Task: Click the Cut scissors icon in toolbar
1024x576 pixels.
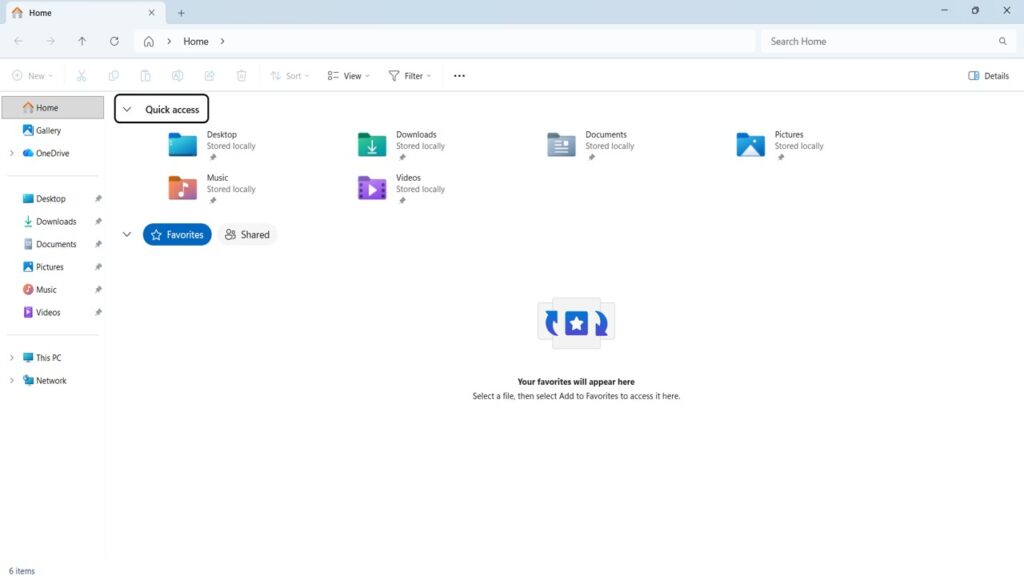Action: pos(82,76)
